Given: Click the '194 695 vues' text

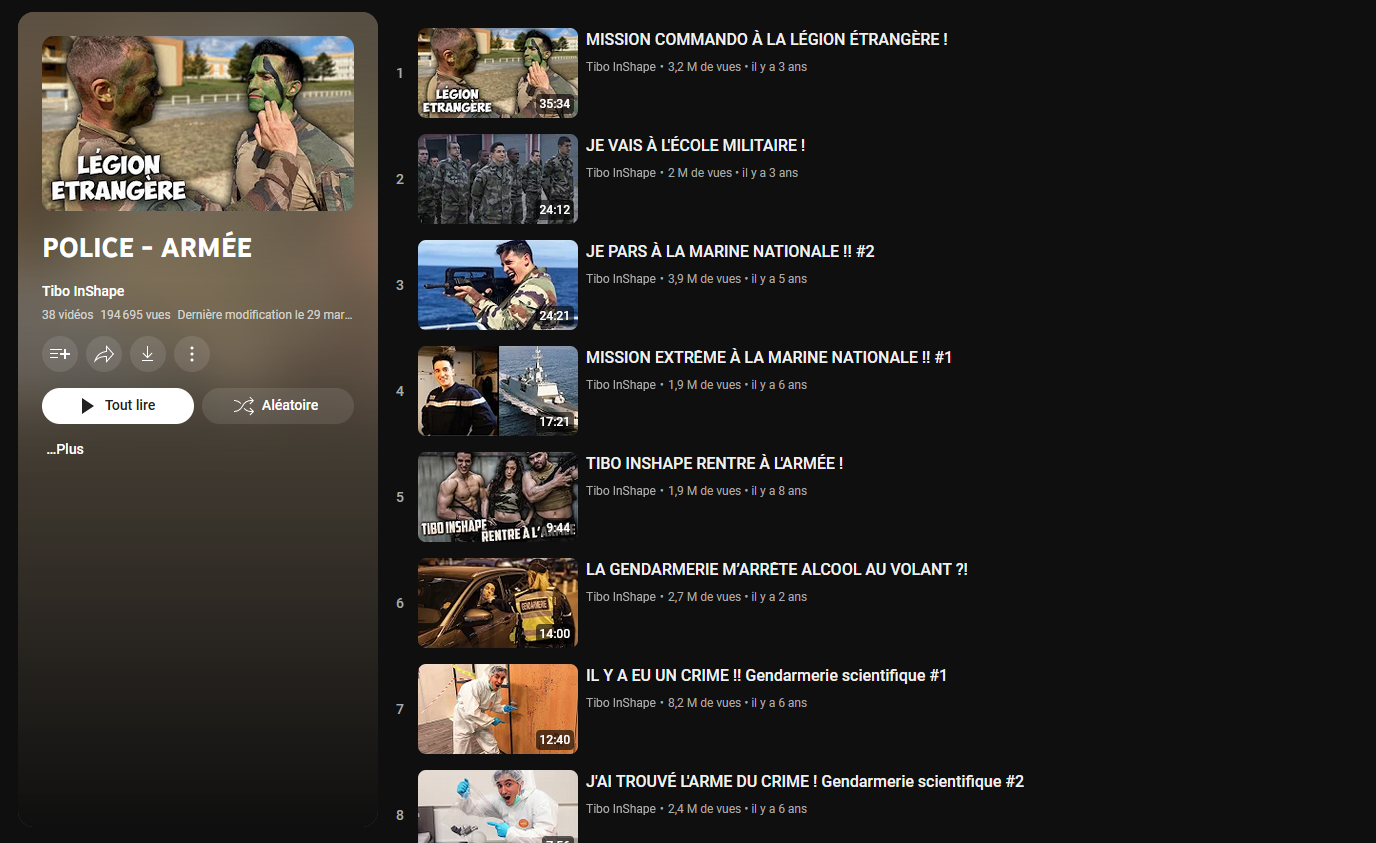Looking at the screenshot, I should click(x=135, y=314).
